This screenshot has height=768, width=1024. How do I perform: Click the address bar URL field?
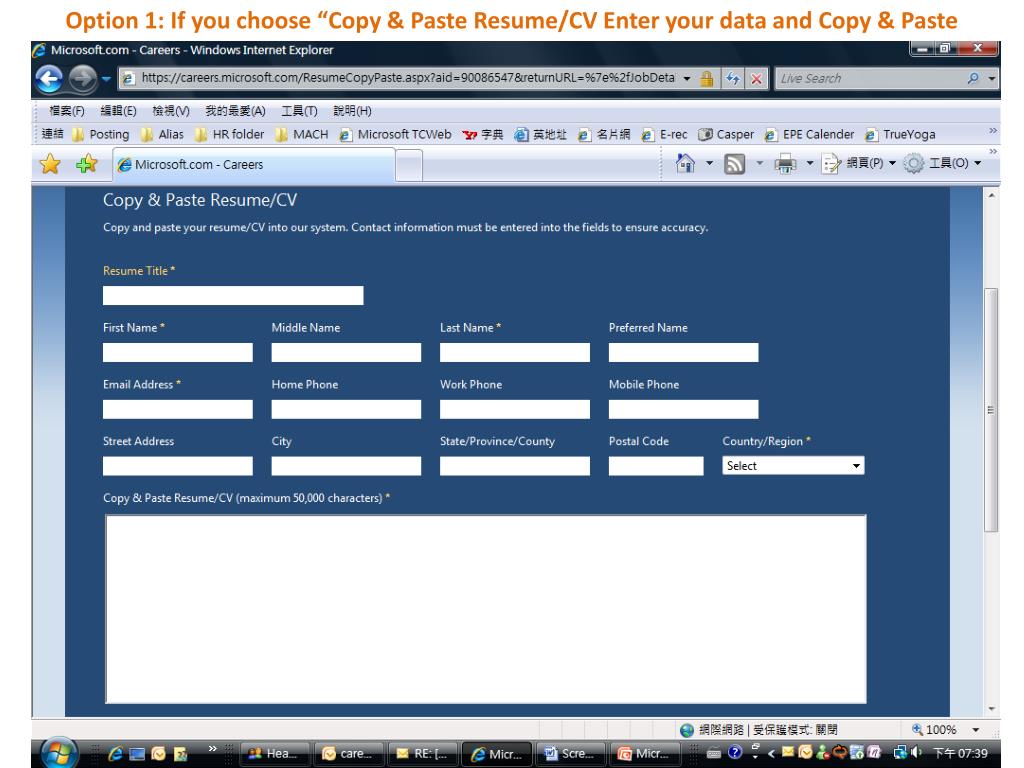click(x=408, y=78)
